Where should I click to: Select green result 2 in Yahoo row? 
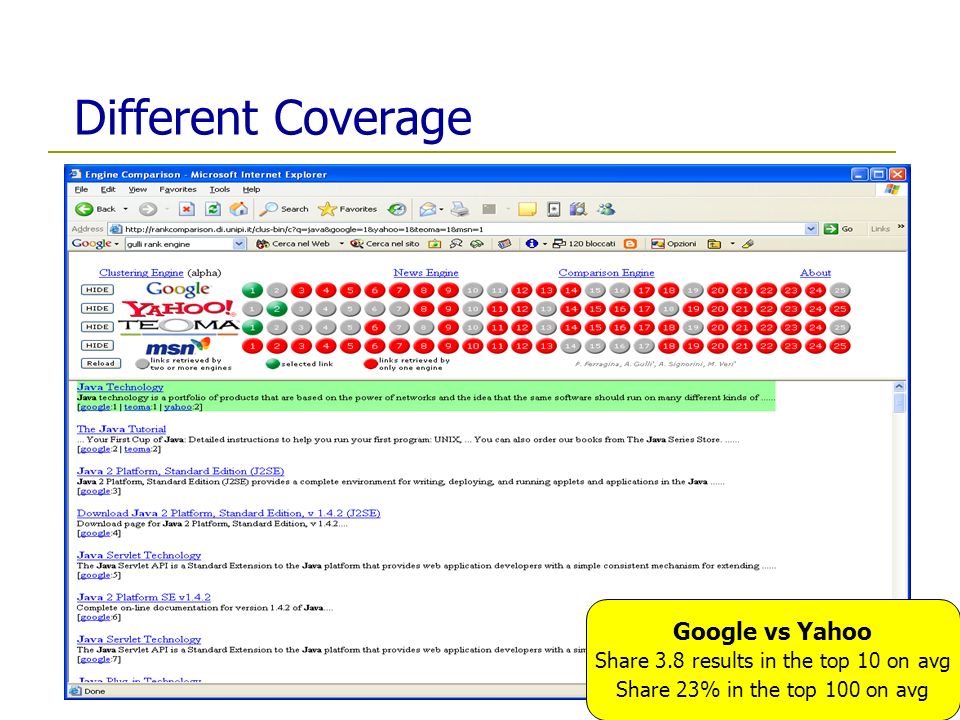coord(277,309)
